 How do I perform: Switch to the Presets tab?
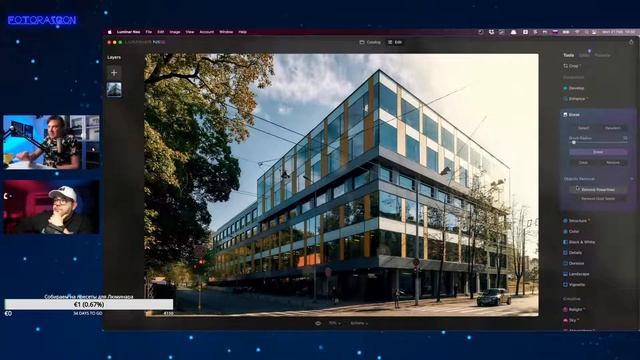pyautogui.click(x=602, y=55)
